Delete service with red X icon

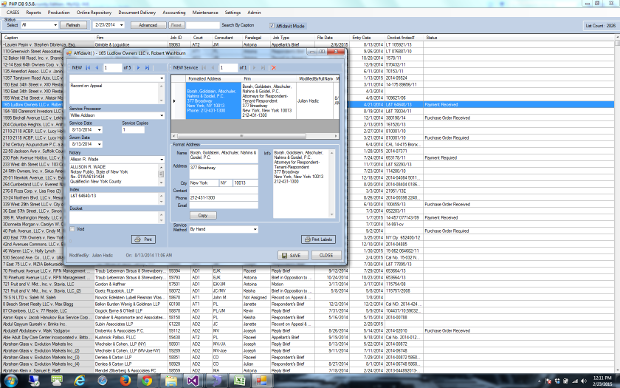tap(273, 68)
